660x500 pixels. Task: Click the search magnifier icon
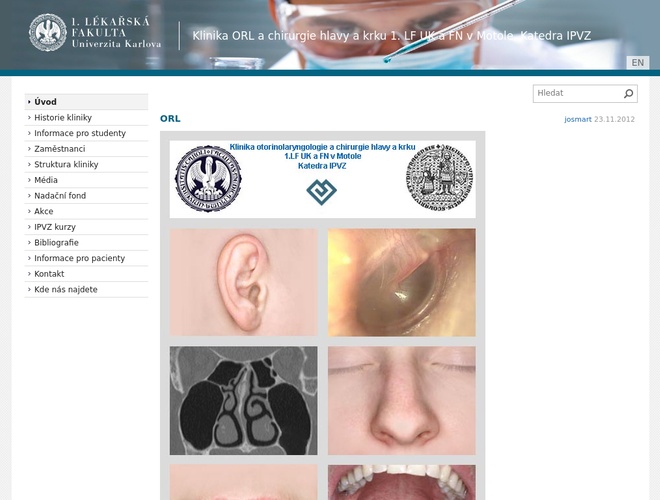(628, 94)
